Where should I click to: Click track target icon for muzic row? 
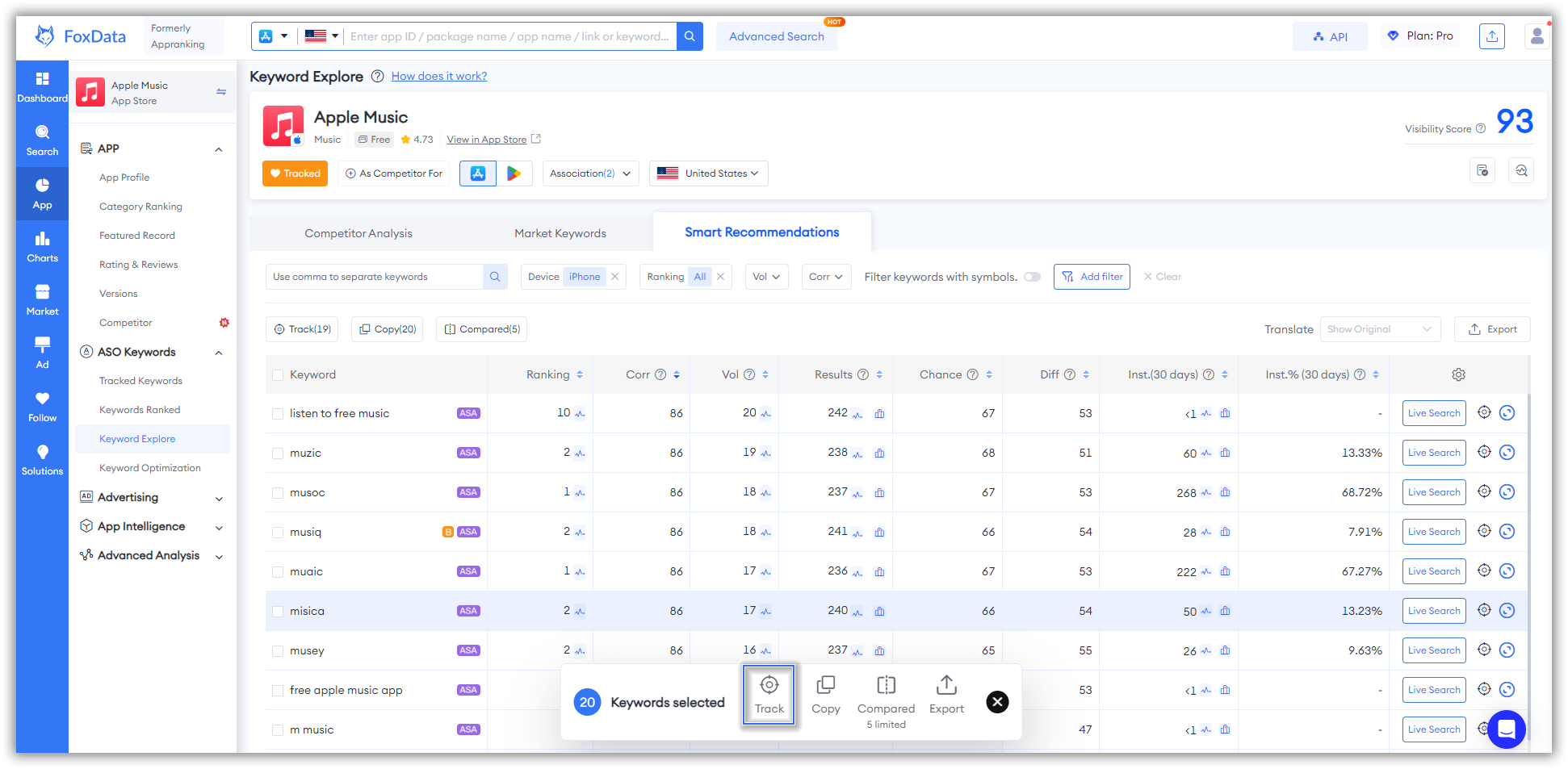coord(1484,452)
